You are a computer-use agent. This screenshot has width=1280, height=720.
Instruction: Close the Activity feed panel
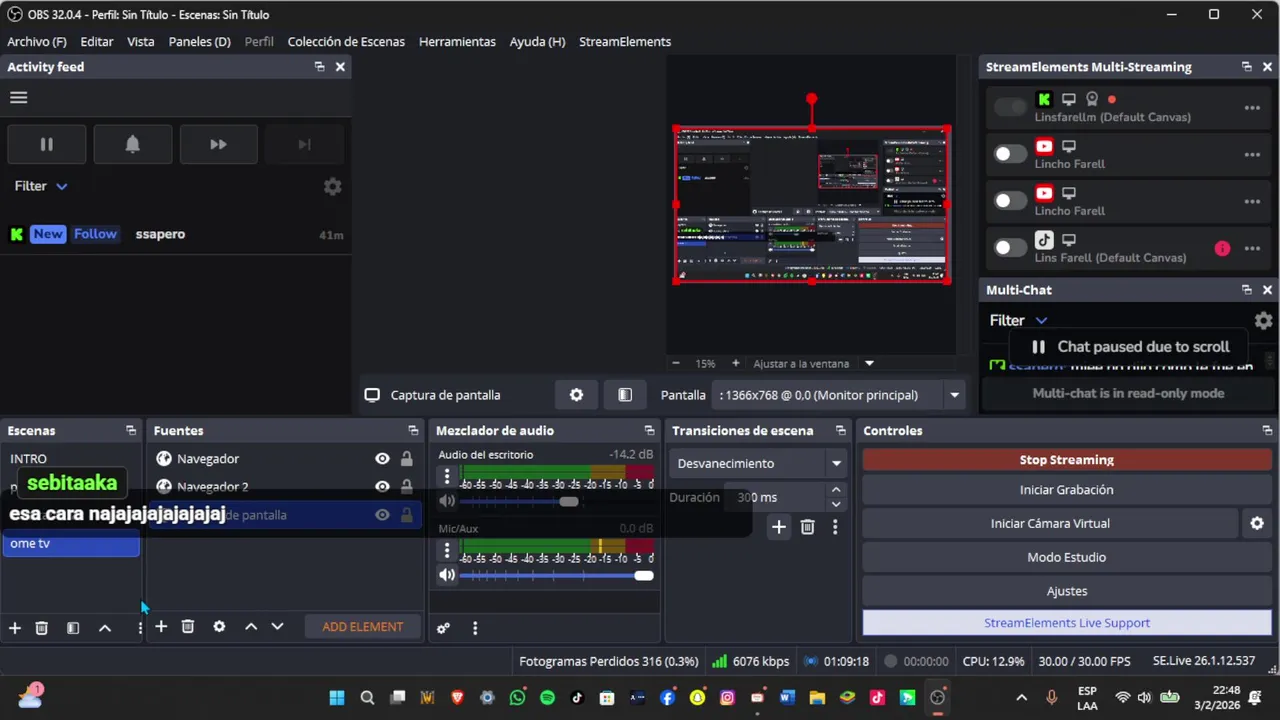pos(340,67)
